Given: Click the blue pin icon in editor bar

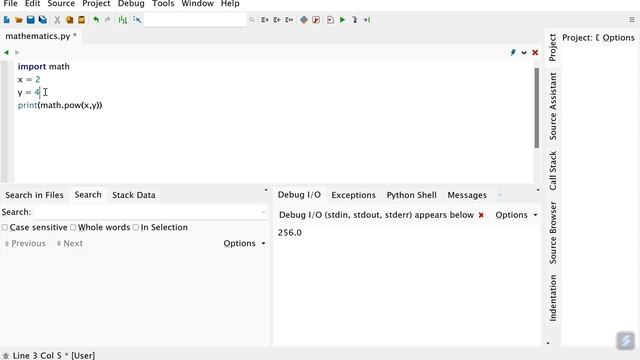Looking at the screenshot, I should (x=513, y=52).
